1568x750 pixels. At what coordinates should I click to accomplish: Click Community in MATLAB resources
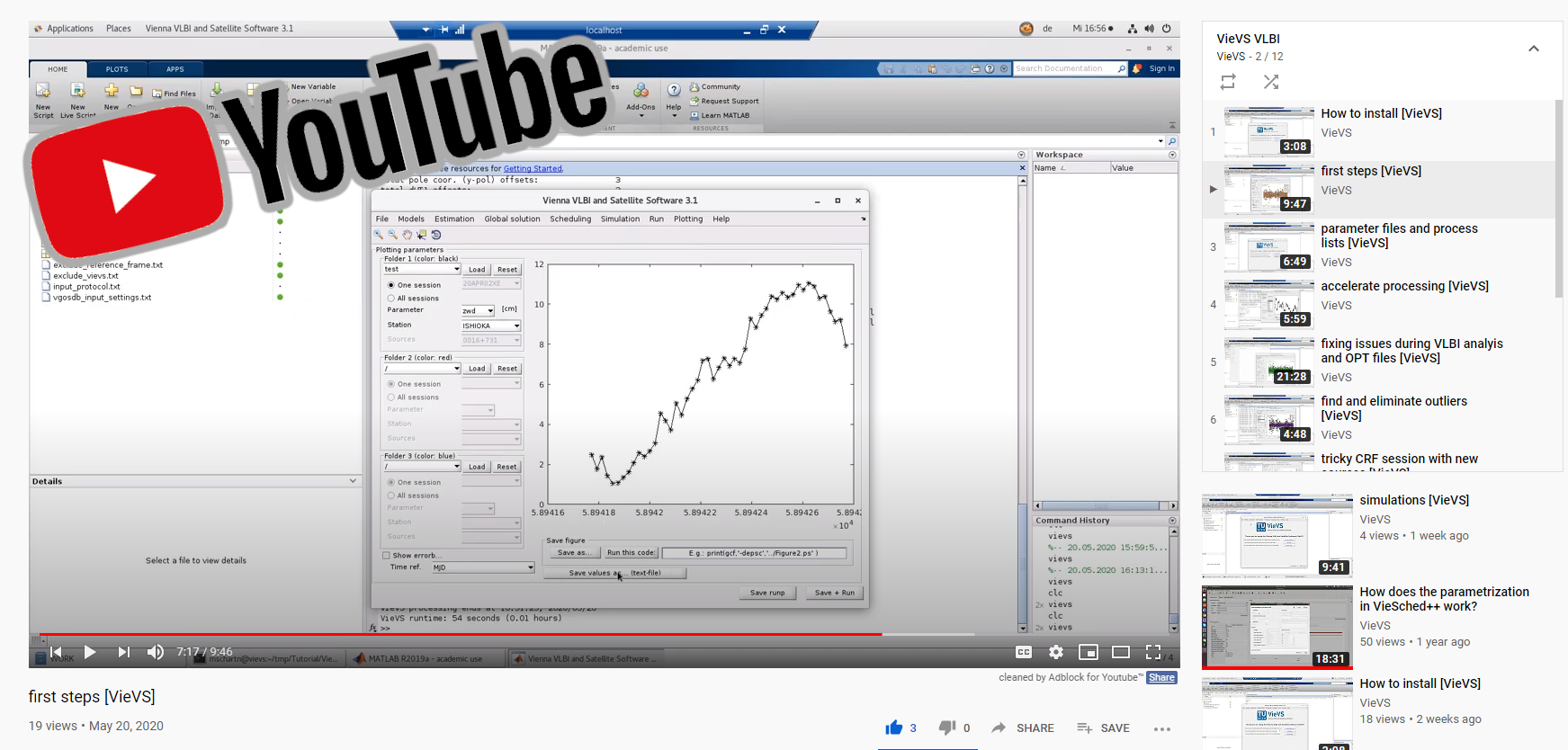point(715,87)
